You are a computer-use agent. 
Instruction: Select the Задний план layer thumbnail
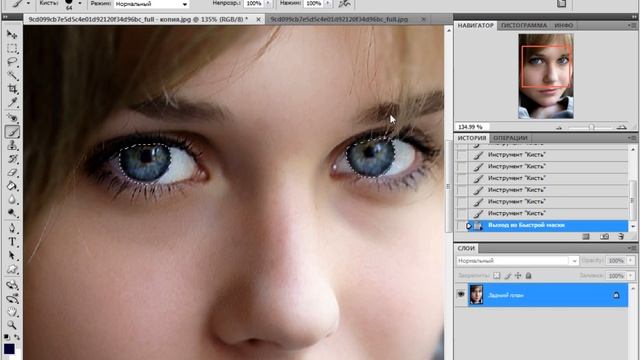coord(476,295)
